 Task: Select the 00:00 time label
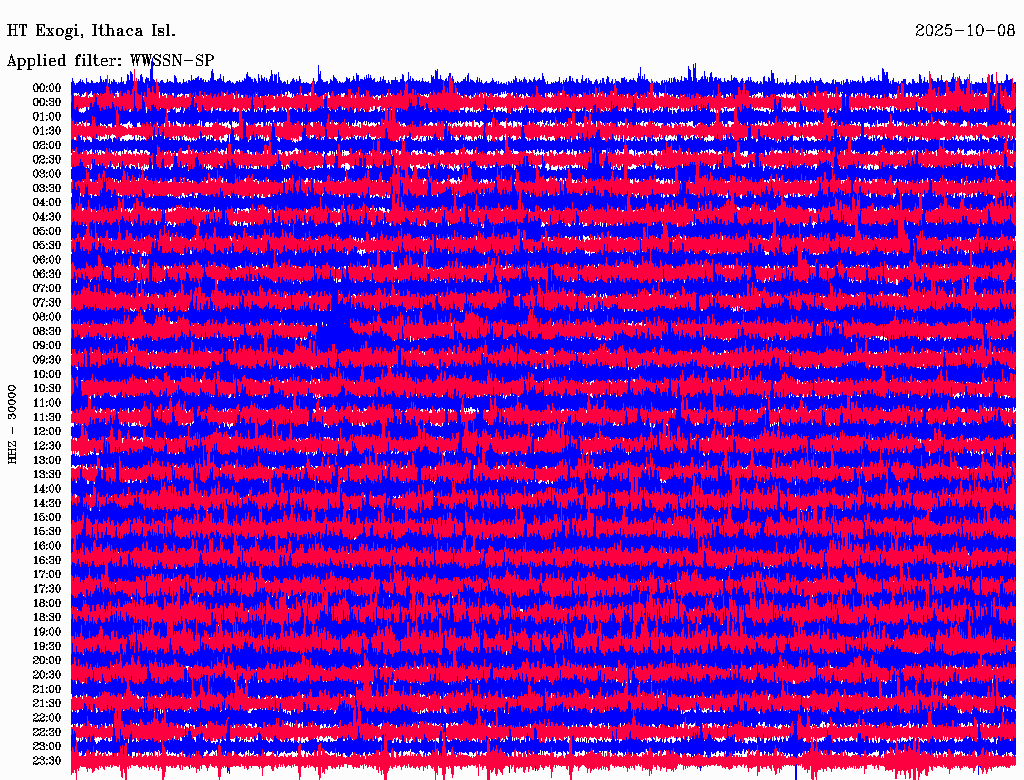[x=47, y=88]
